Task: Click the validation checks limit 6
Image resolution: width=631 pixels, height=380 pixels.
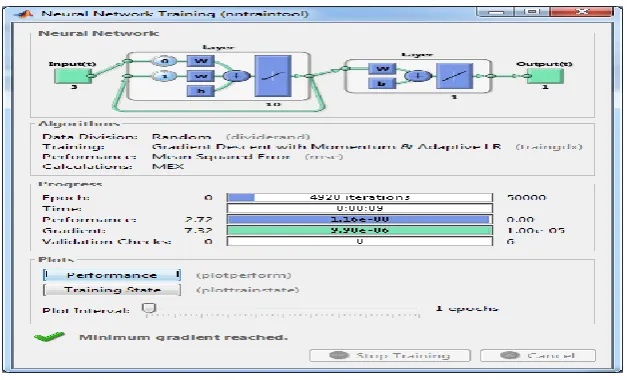Action: 511,242
